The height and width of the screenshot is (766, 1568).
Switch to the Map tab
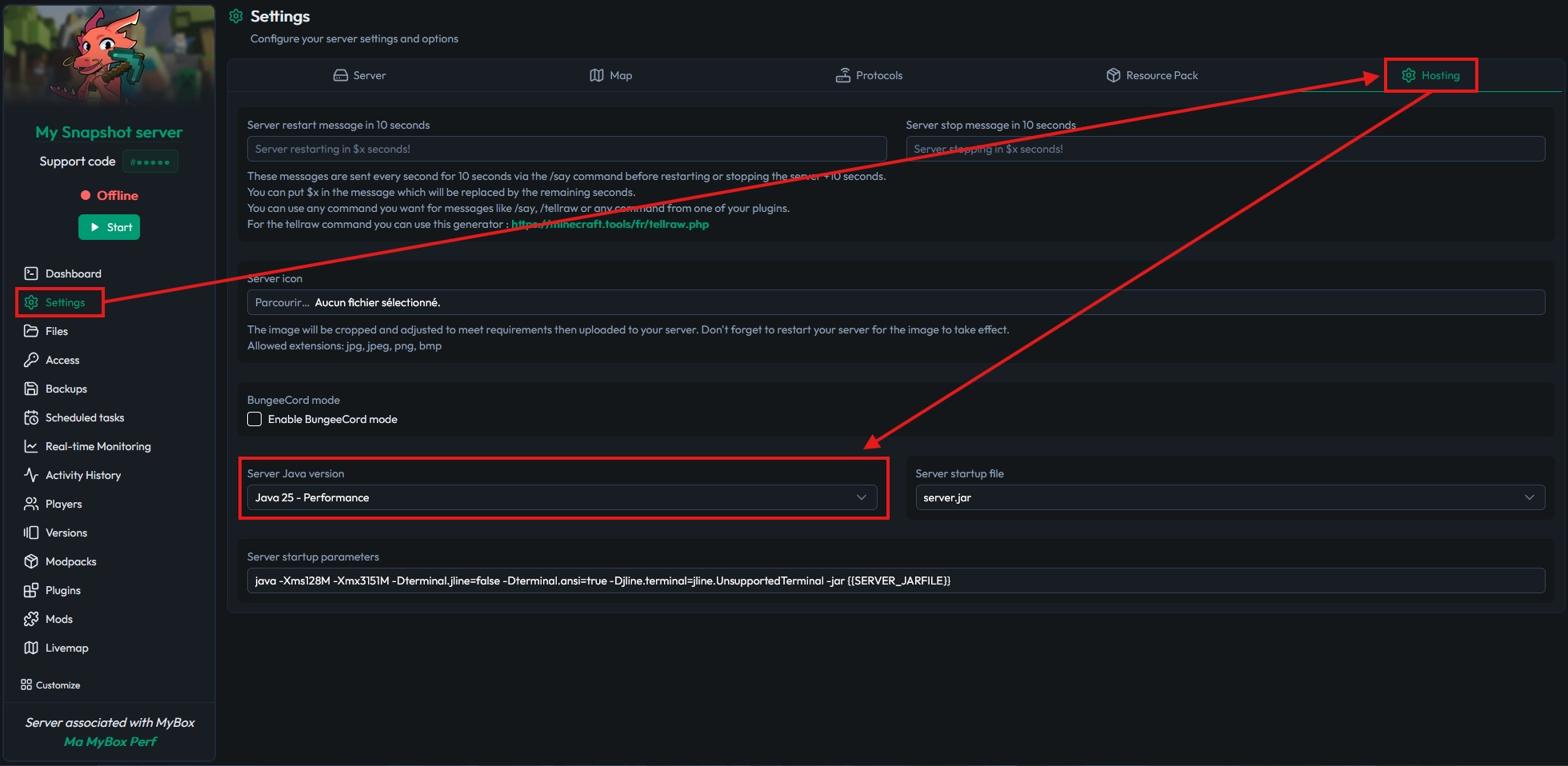(611, 75)
